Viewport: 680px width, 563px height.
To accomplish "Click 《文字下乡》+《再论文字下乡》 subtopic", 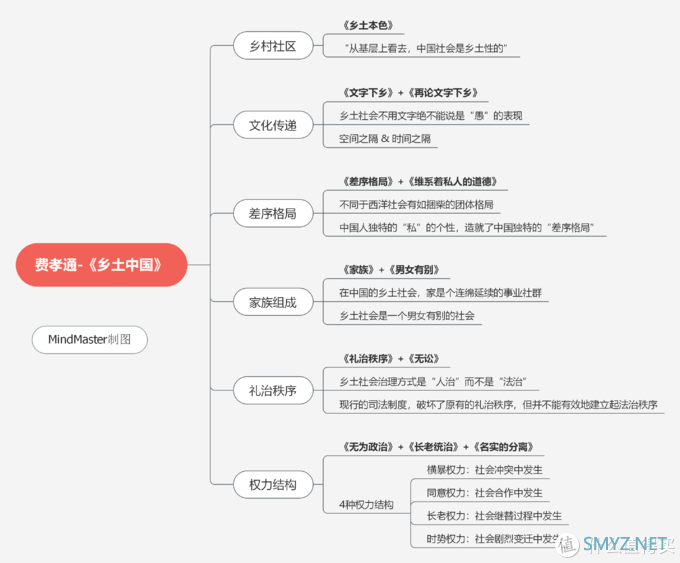I will tap(410, 93).
